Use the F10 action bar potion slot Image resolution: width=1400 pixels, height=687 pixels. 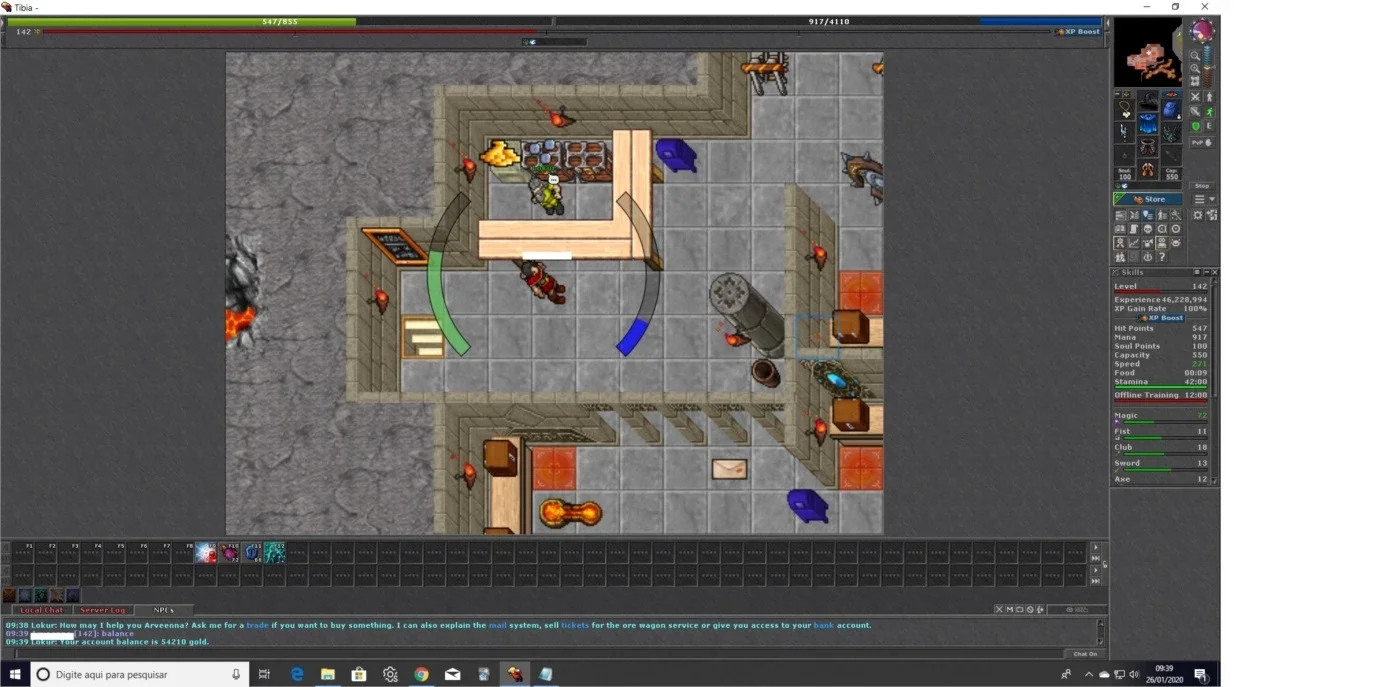coord(229,553)
